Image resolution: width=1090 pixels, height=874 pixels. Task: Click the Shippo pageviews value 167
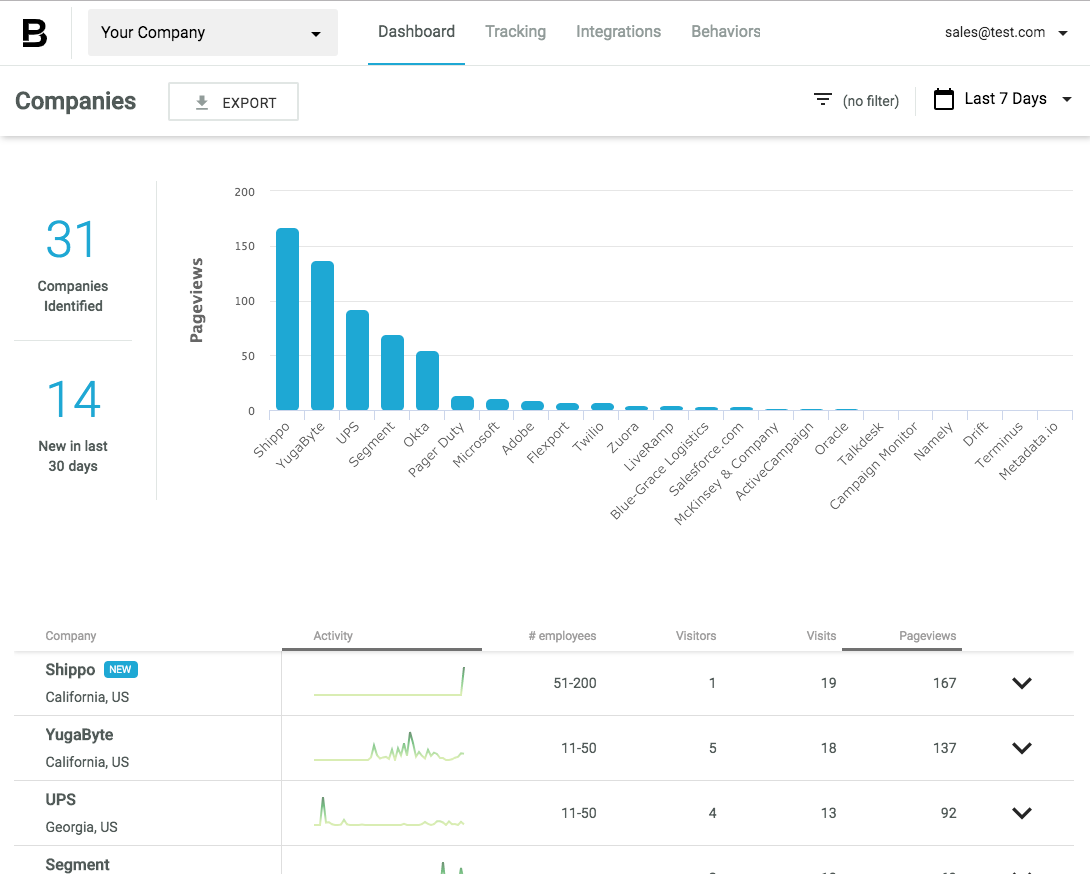click(x=944, y=683)
